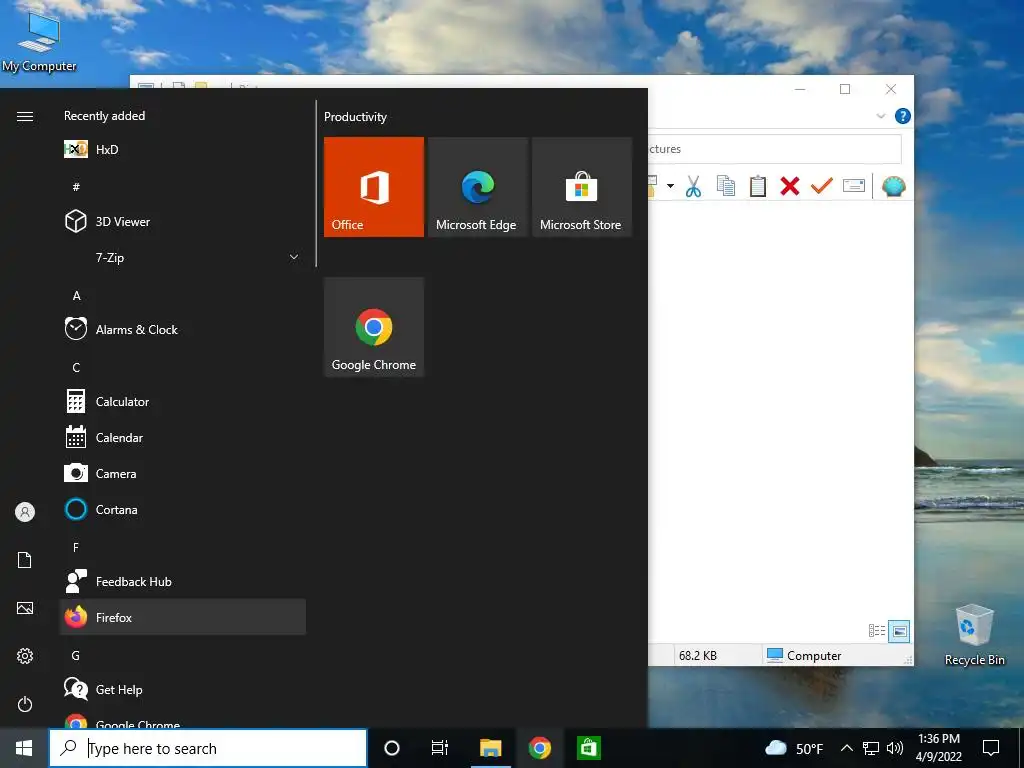Open Power options in Start

[x=25, y=704]
